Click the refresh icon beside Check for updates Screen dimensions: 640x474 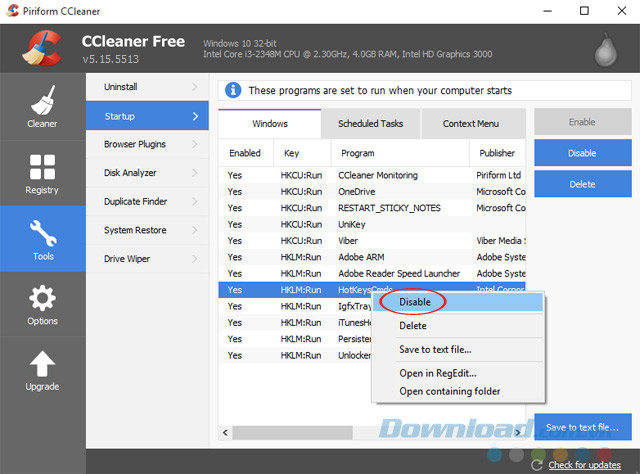click(537, 465)
